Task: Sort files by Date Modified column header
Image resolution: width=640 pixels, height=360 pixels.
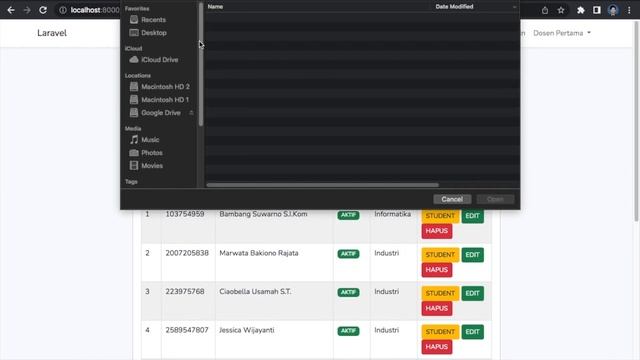Action: click(454, 7)
